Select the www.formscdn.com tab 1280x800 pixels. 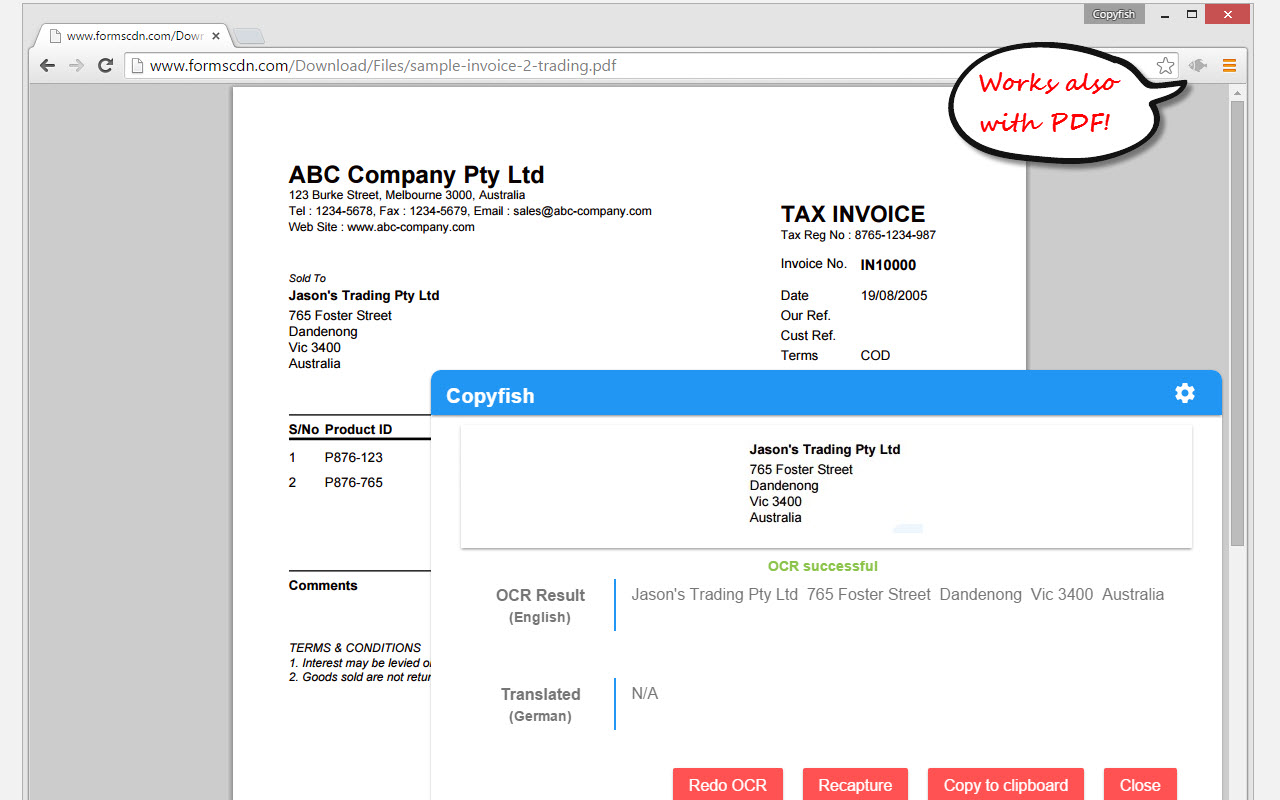pyautogui.click(x=132, y=36)
